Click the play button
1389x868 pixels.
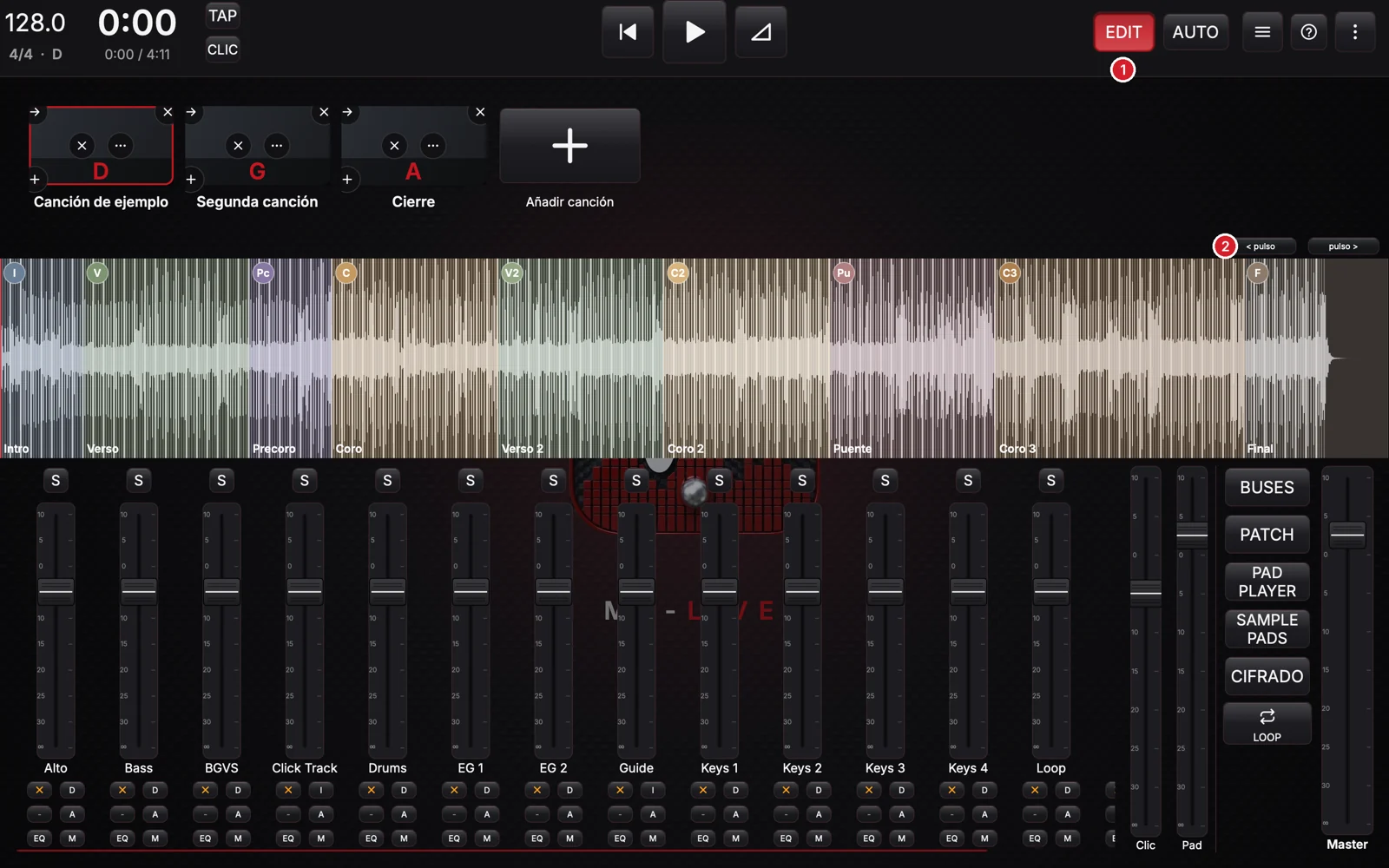click(x=694, y=32)
